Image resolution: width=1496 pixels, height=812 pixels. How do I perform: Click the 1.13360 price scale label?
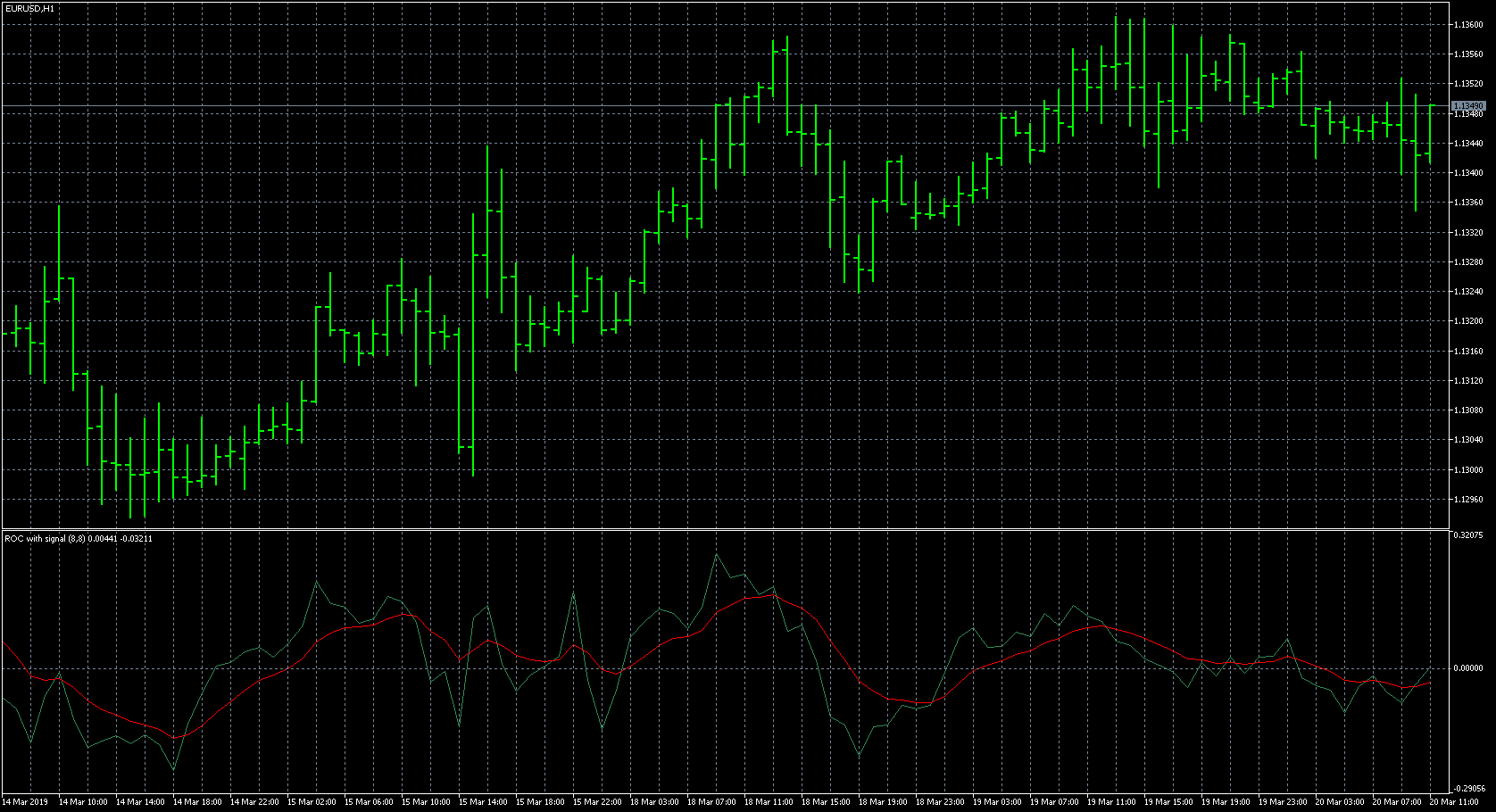1468,203
